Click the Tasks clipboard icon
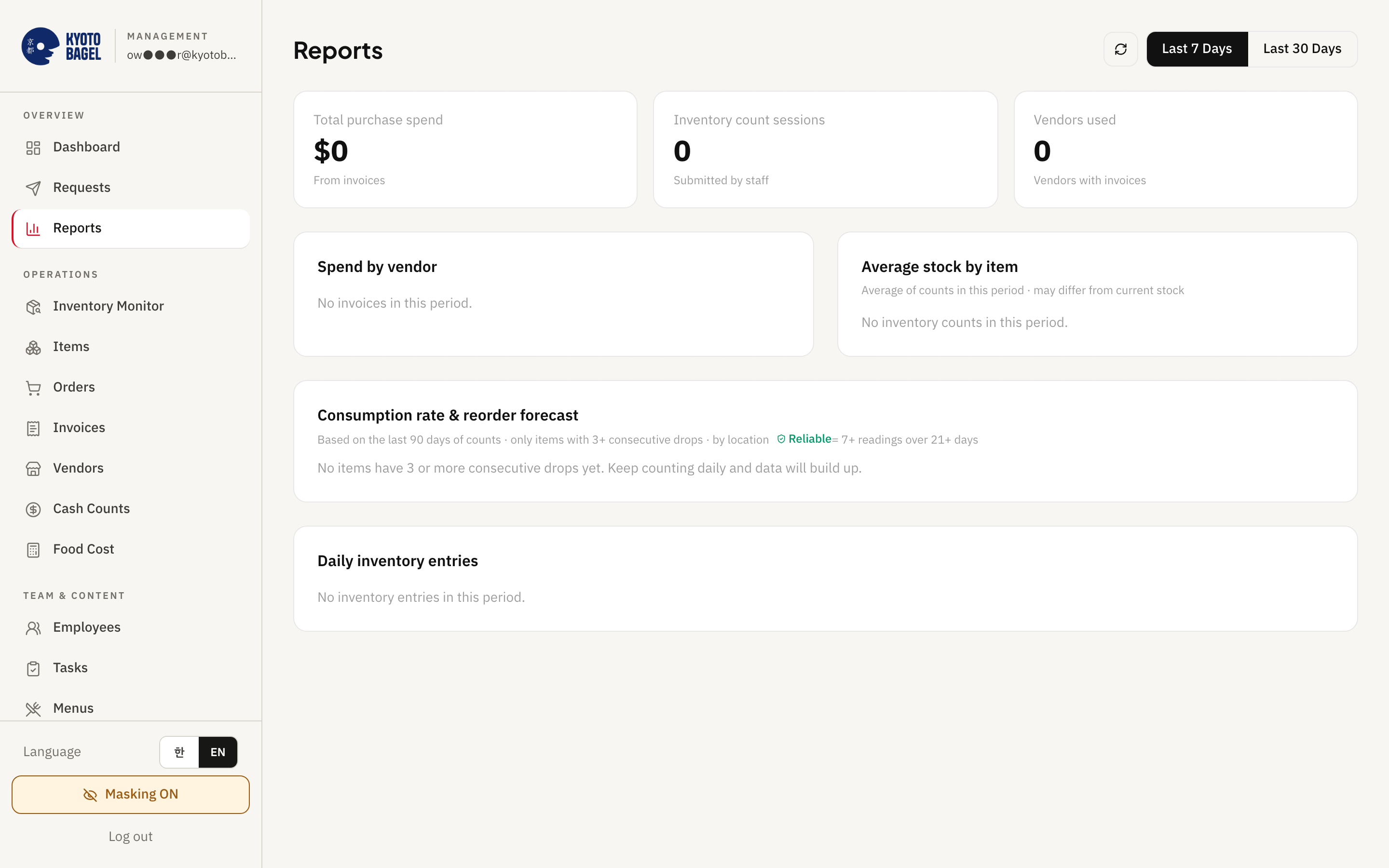The image size is (1389, 868). pos(33,668)
